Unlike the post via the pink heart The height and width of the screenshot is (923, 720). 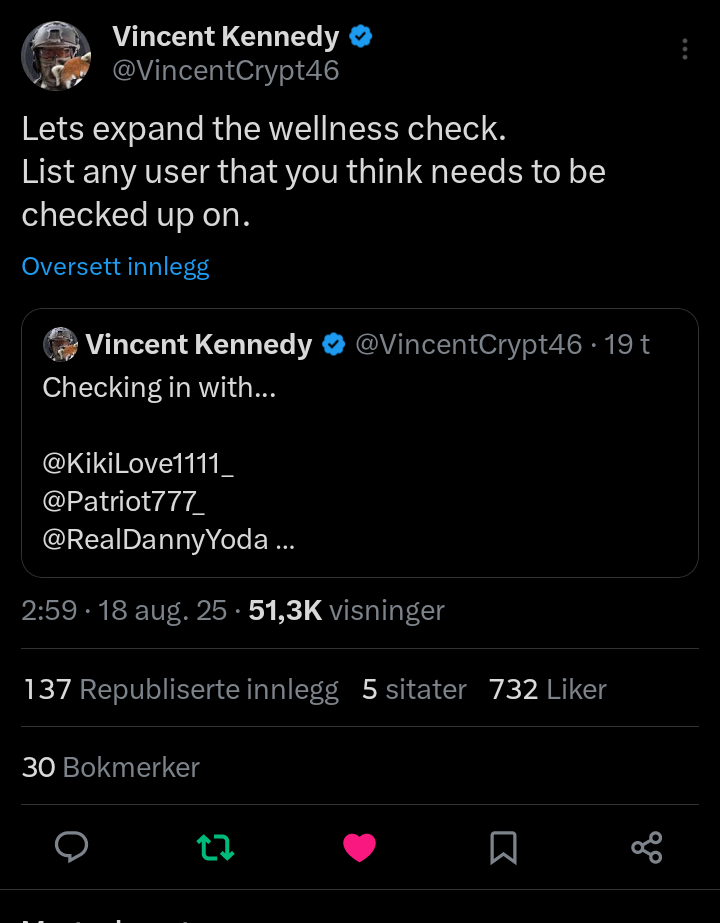click(359, 848)
